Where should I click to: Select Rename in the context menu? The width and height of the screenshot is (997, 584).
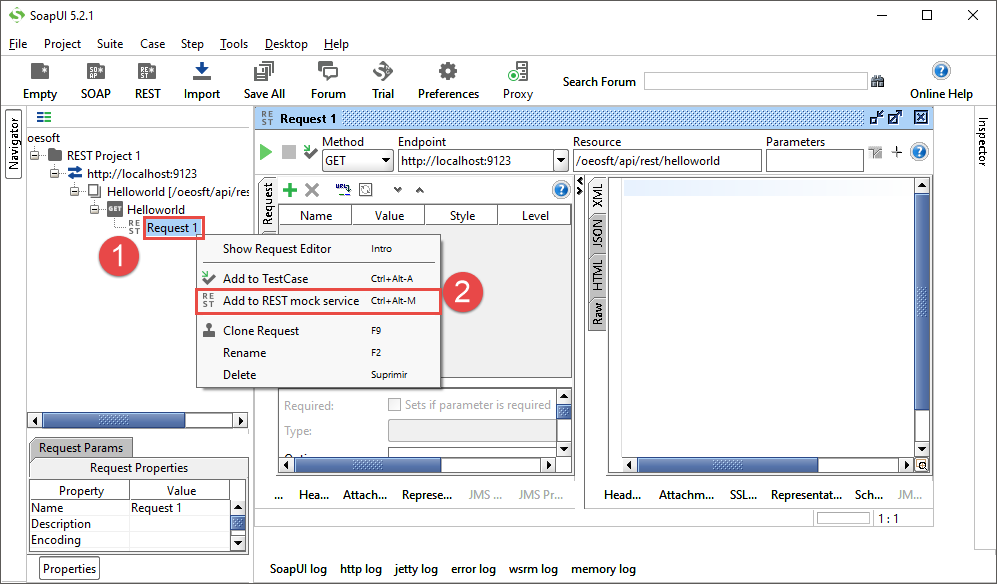click(318, 353)
